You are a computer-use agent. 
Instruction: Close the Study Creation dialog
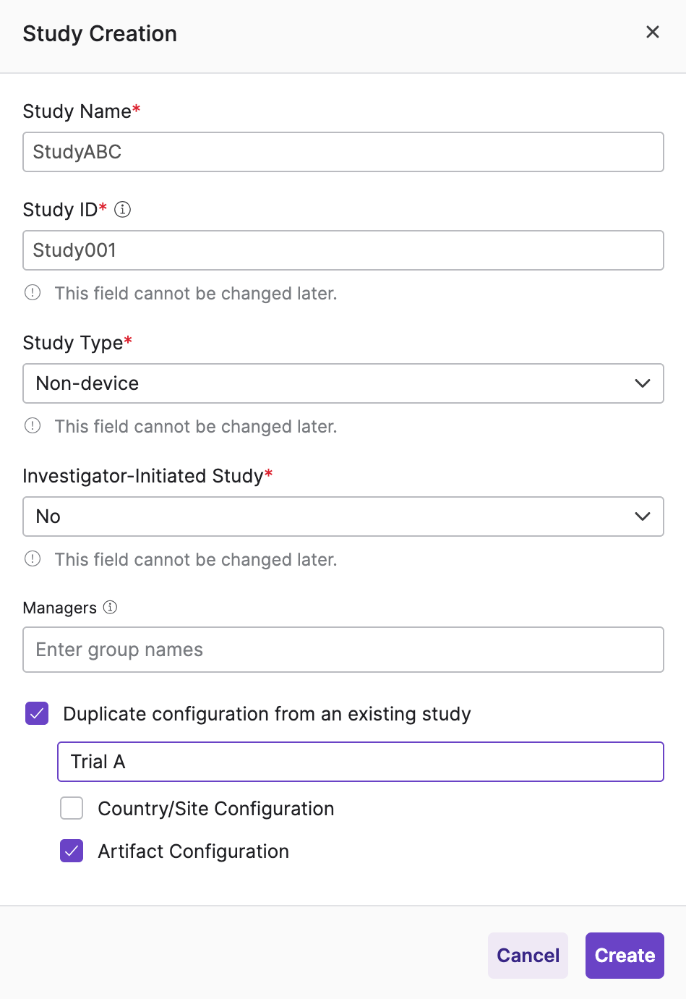pos(652,32)
